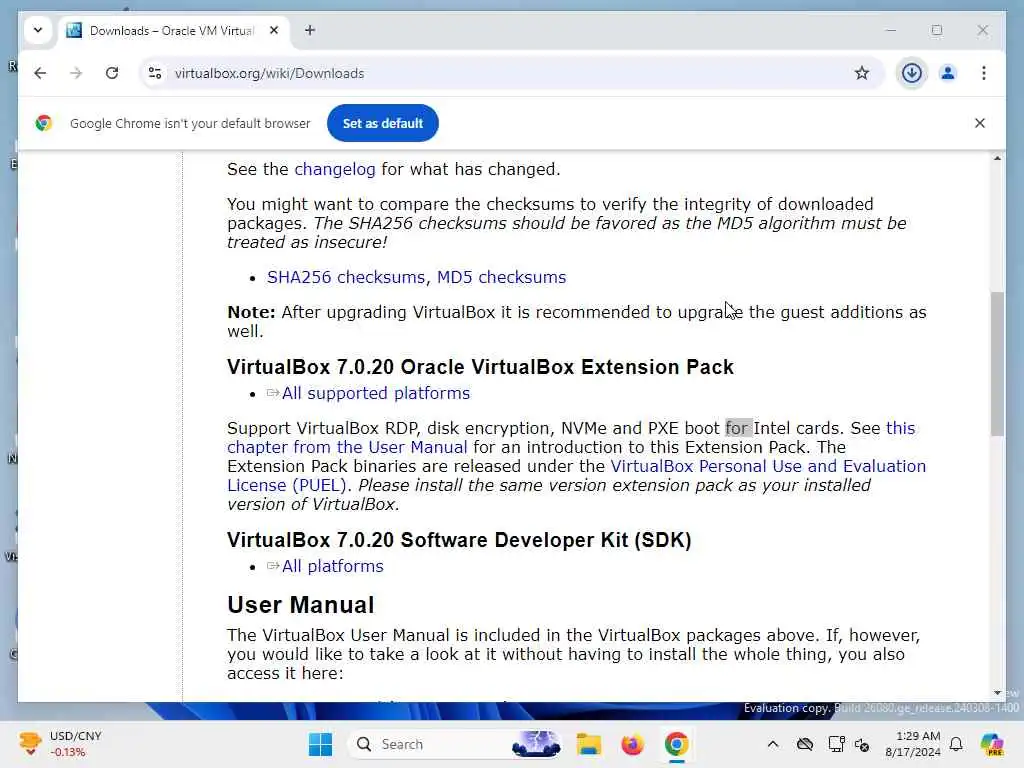Open the clock showing 1:29 AM
The image size is (1024, 768).
point(913,744)
